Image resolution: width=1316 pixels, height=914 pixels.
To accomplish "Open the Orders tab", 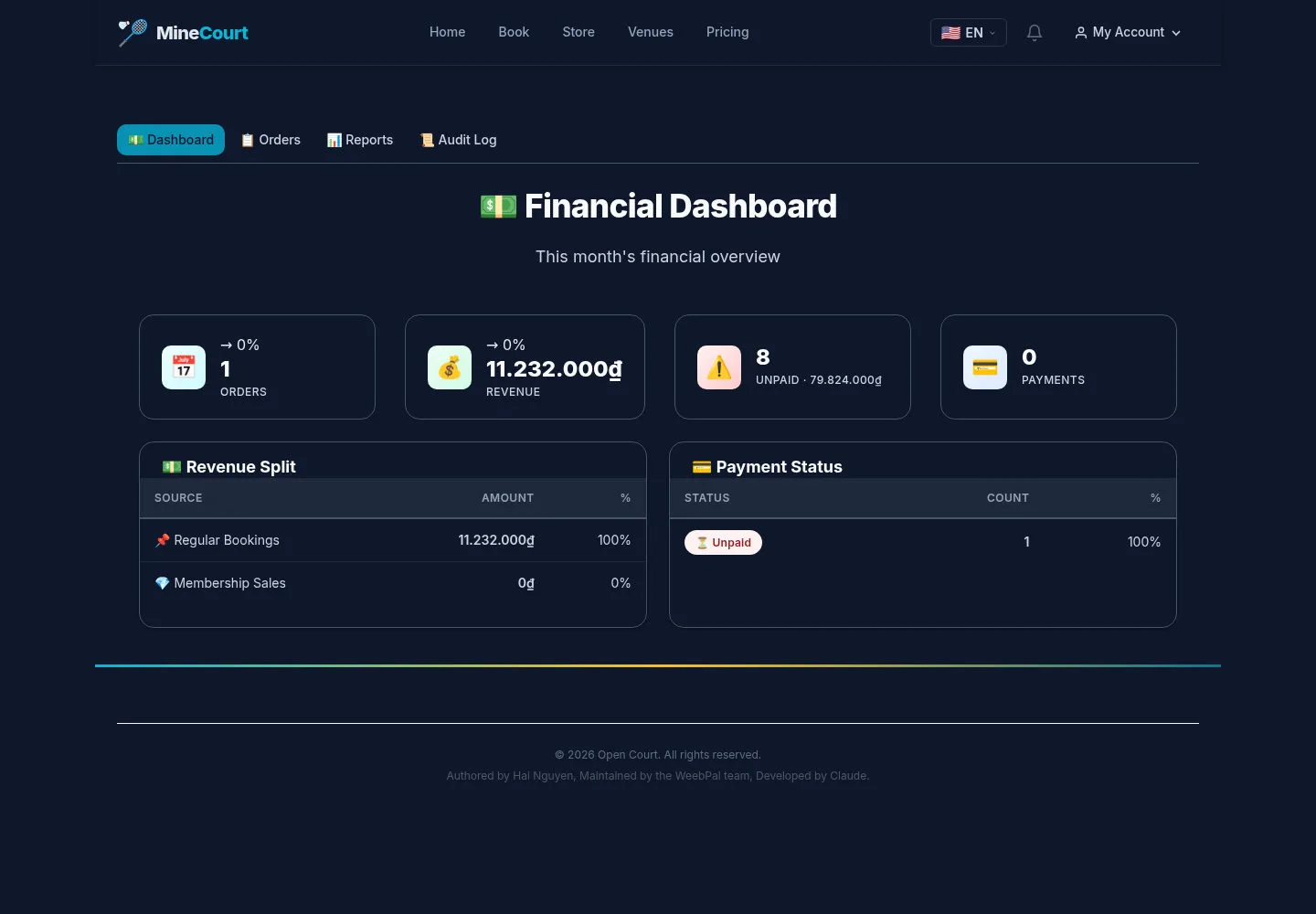I will tap(271, 140).
